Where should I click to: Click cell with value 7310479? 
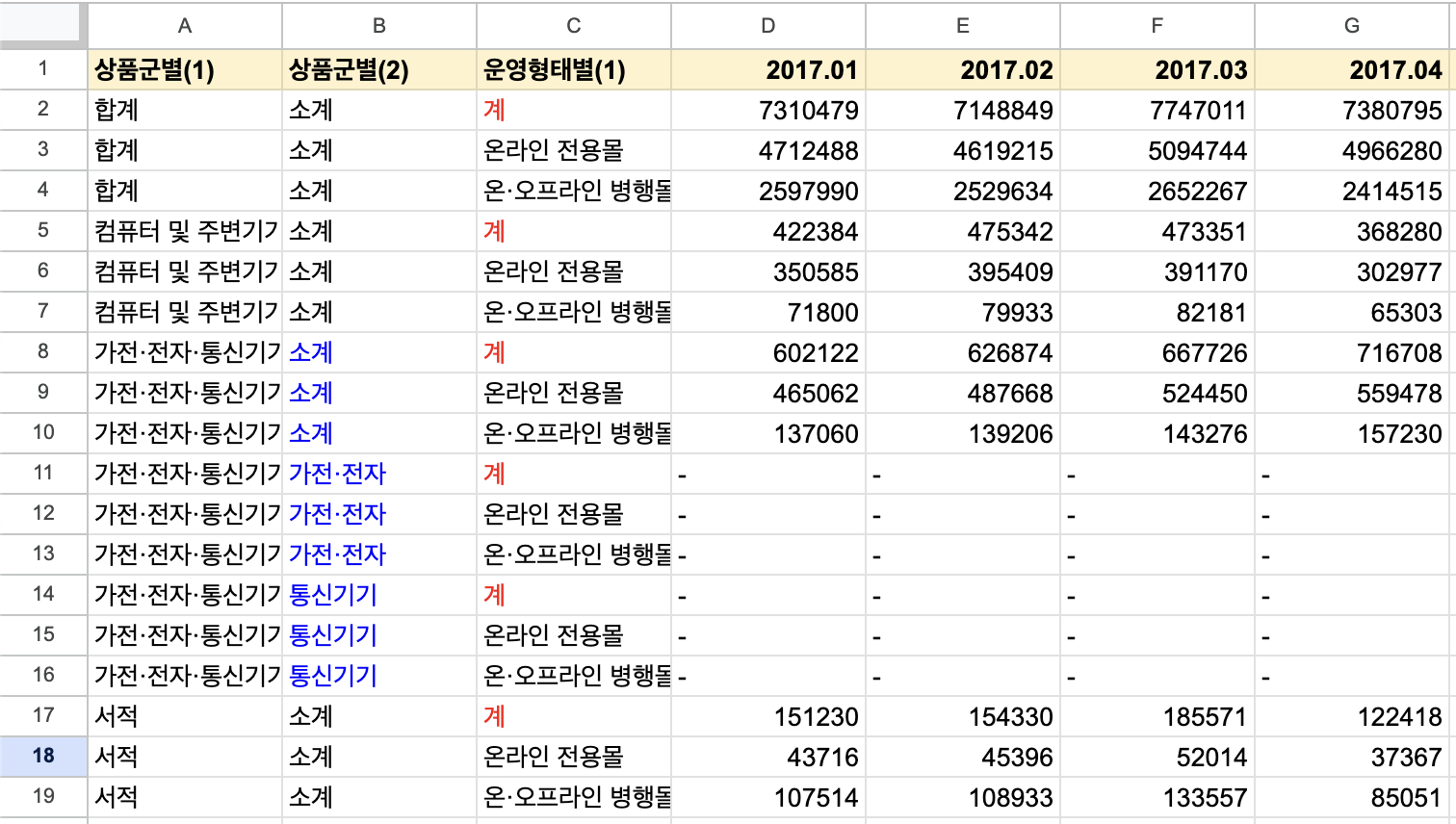pyautogui.click(x=768, y=110)
